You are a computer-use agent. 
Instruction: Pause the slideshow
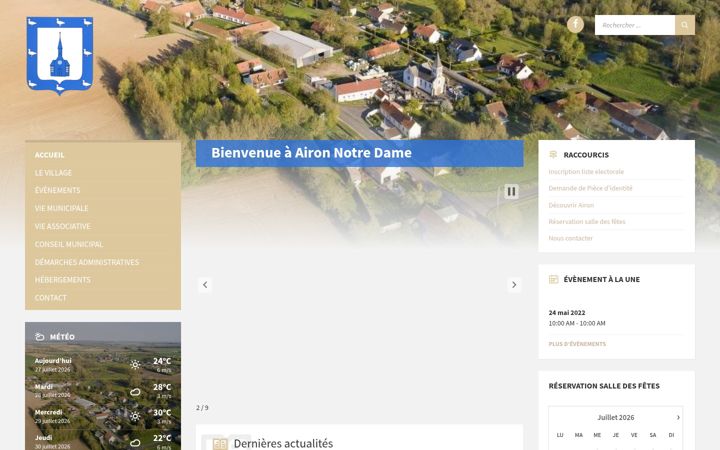pos(511,191)
